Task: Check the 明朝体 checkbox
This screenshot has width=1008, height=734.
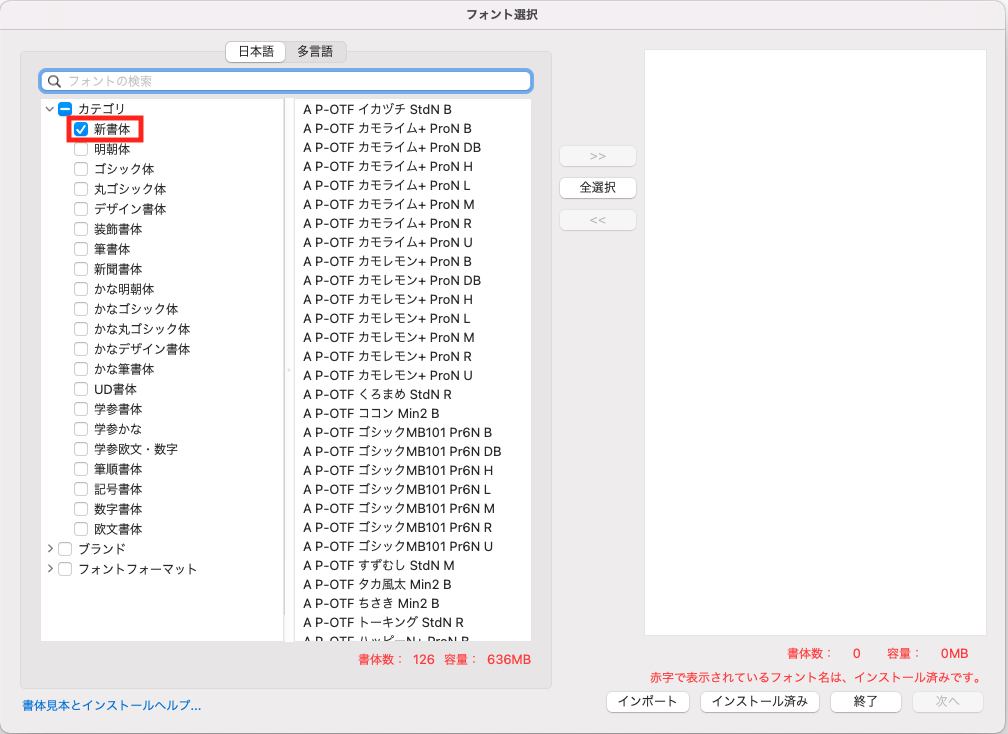Action: click(x=81, y=149)
